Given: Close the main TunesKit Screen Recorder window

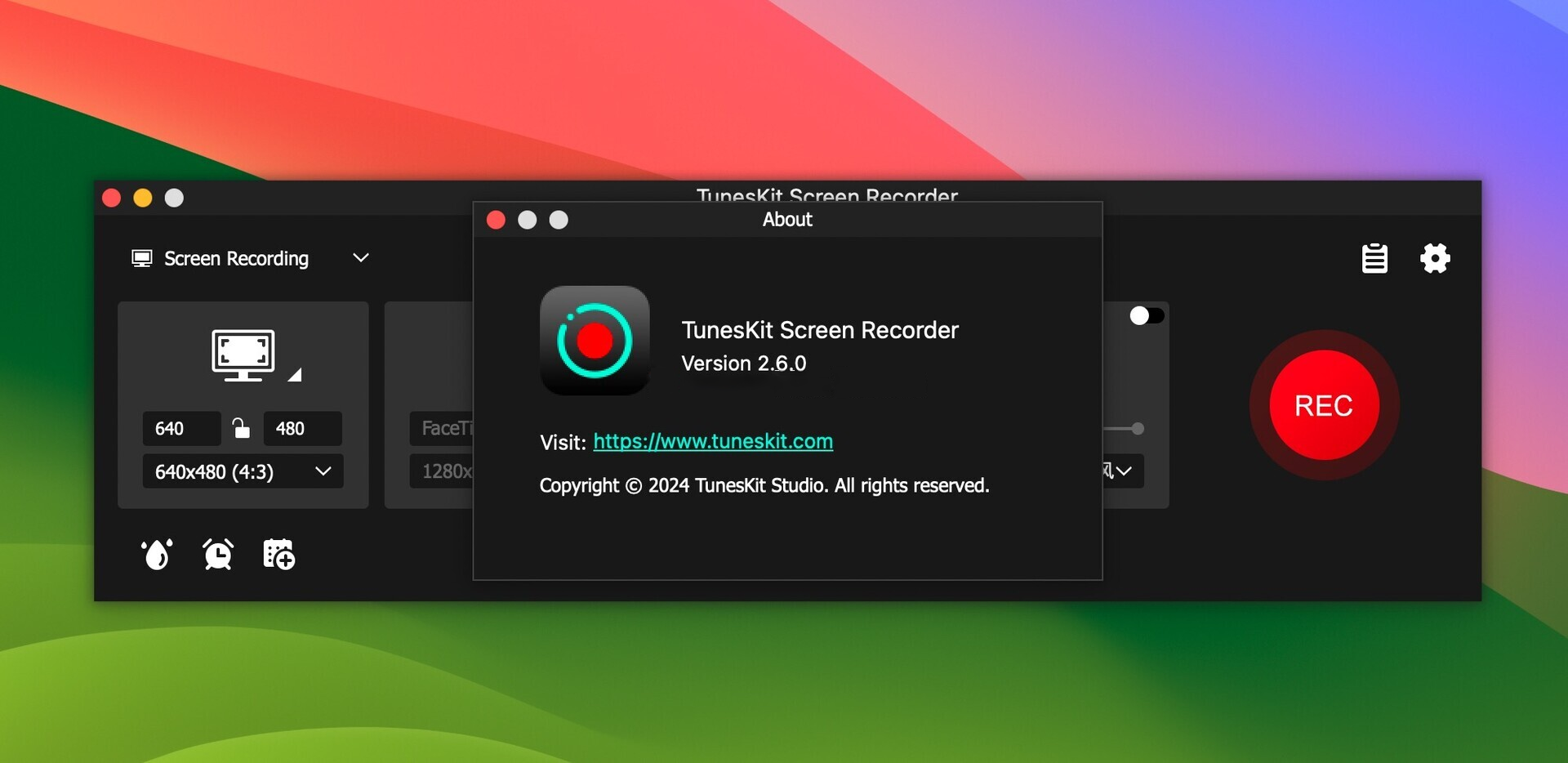Looking at the screenshot, I should (x=112, y=198).
